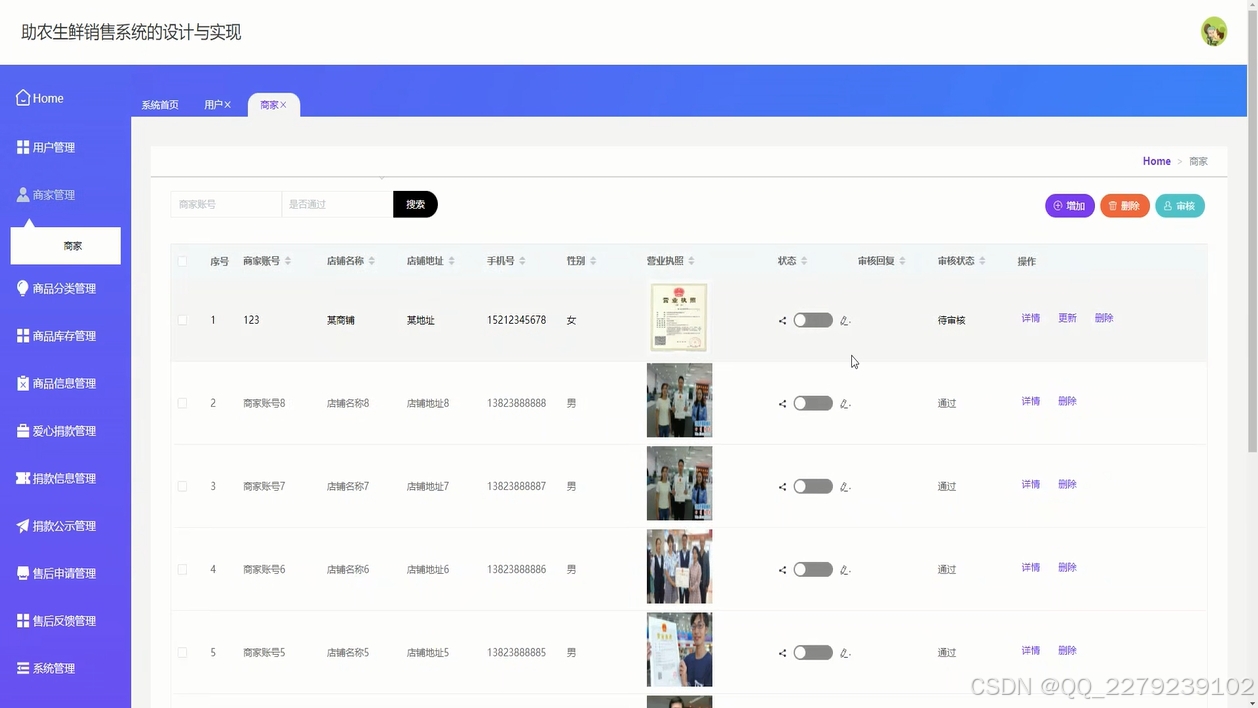Open 详情 for account 123
This screenshot has width=1258, height=708.
pos(1031,318)
